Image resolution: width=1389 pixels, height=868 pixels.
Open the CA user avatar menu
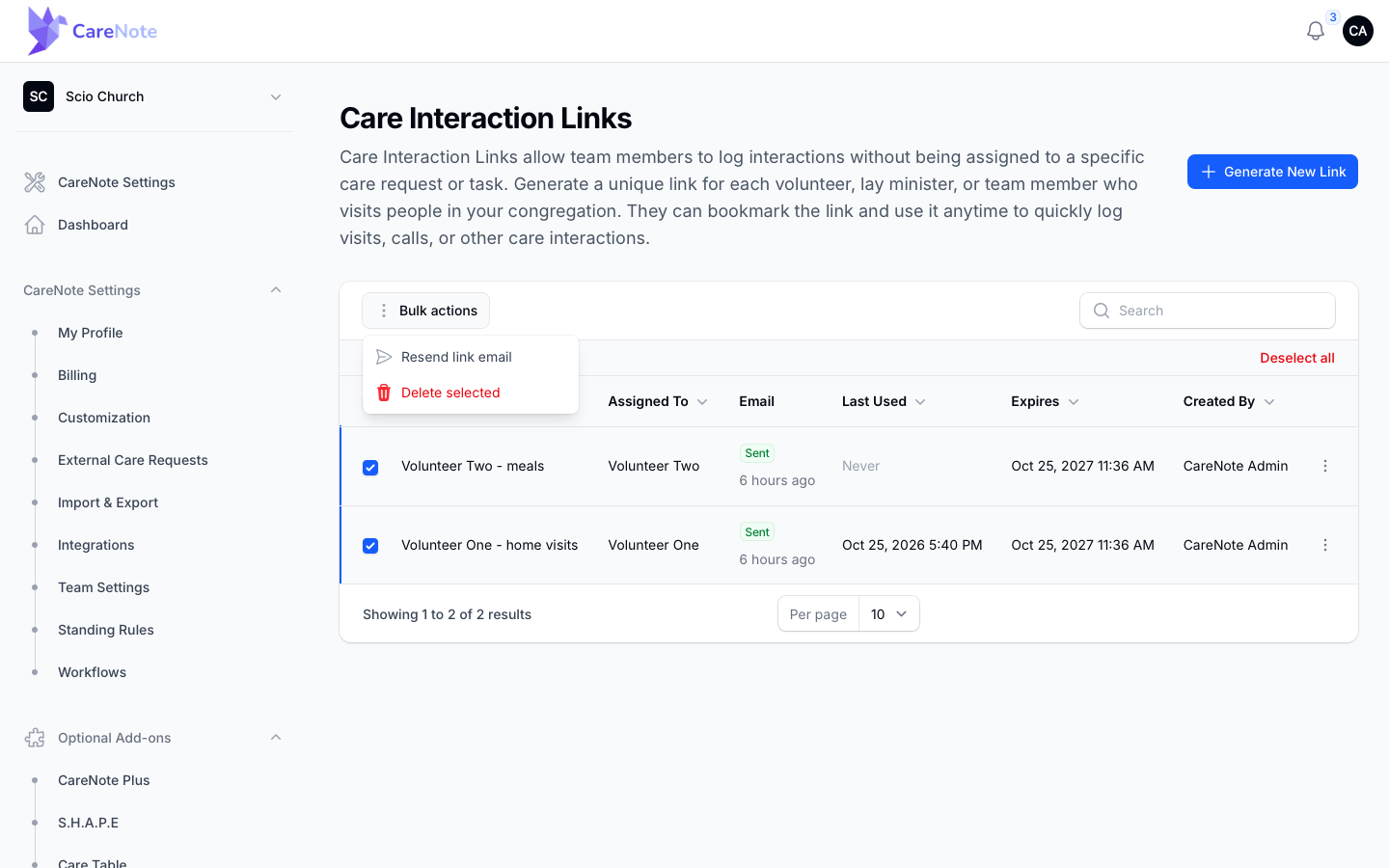pos(1358,31)
